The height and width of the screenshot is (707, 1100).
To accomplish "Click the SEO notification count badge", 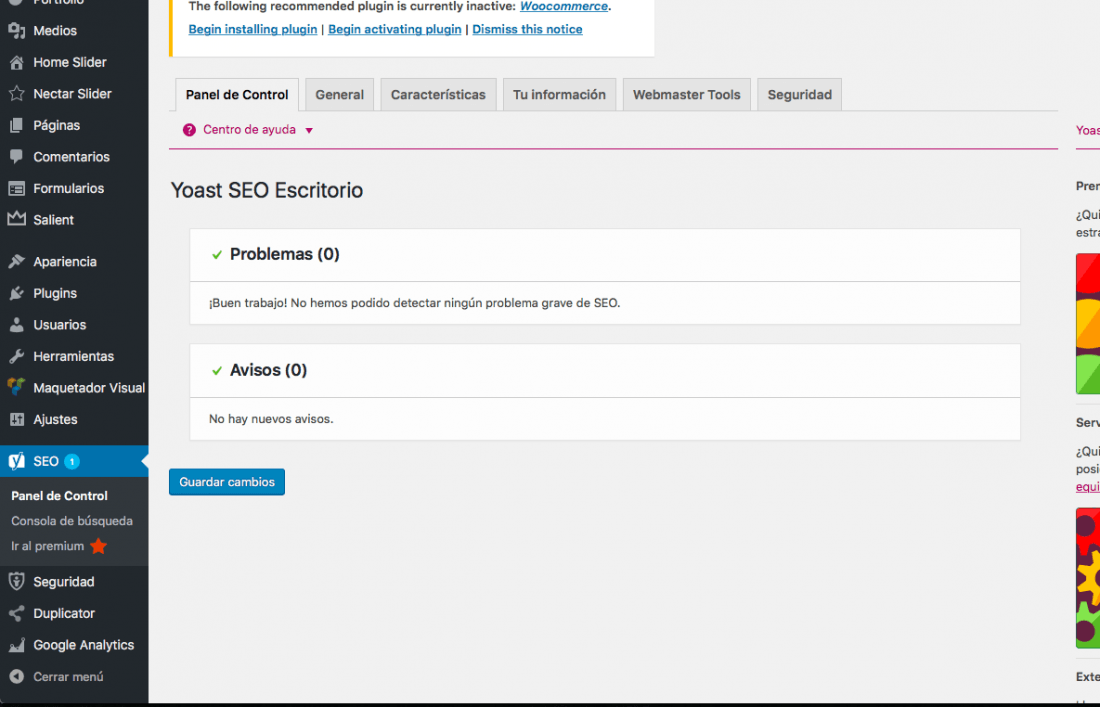I will pos(72,462).
